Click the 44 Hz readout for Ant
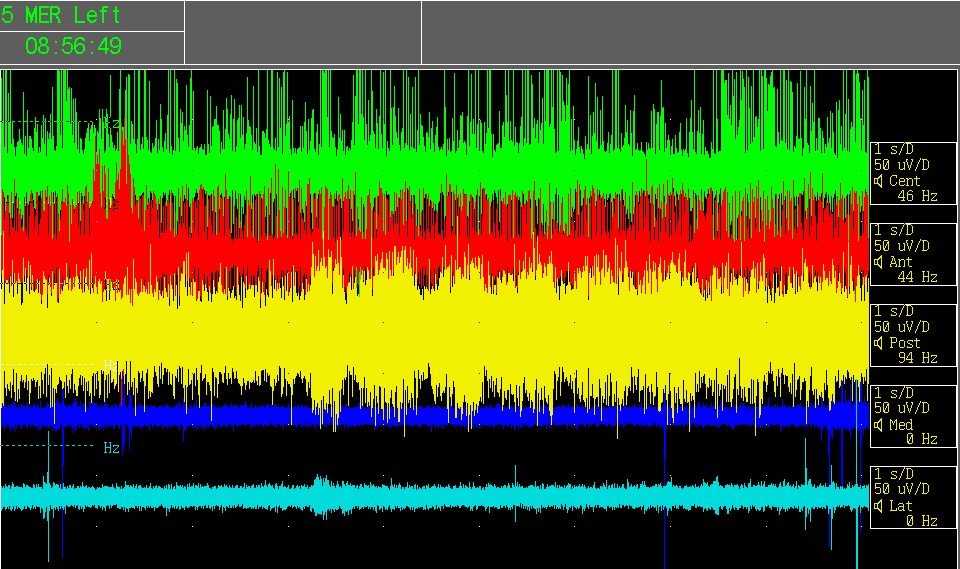This screenshot has width=960, height=569. [917, 277]
